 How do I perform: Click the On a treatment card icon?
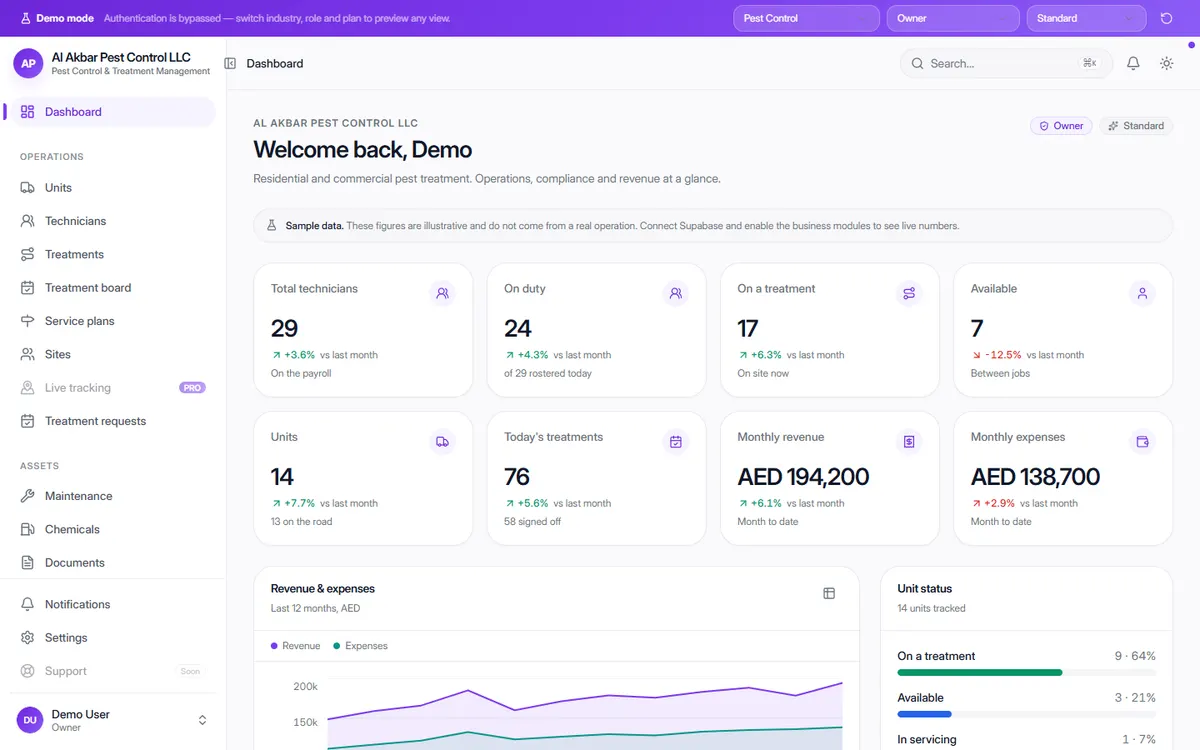point(909,293)
